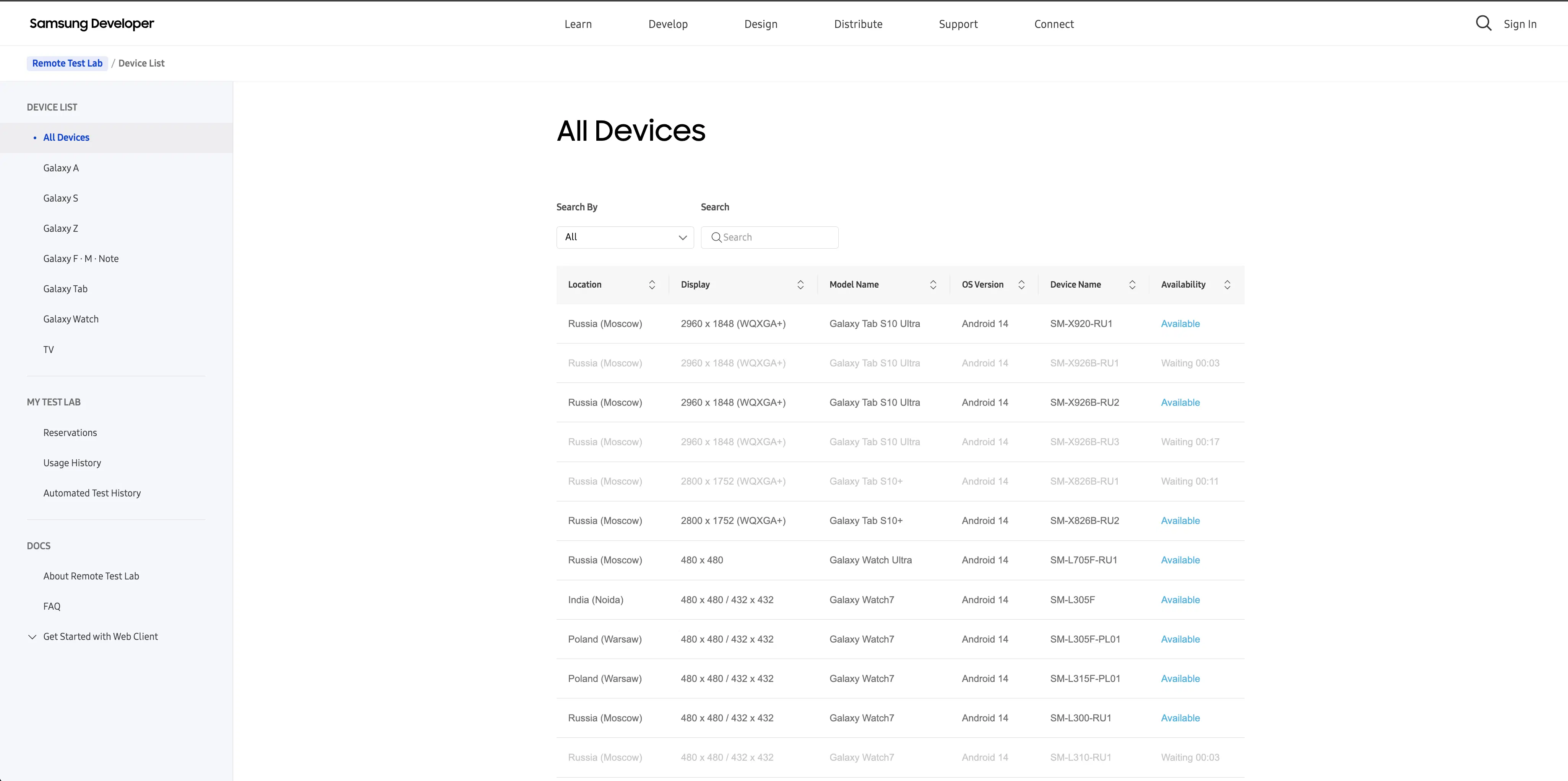This screenshot has width=1568, height=781.
Task: Click Available for SM-L315F-PL01
Action: click(x=1180, y=678)
